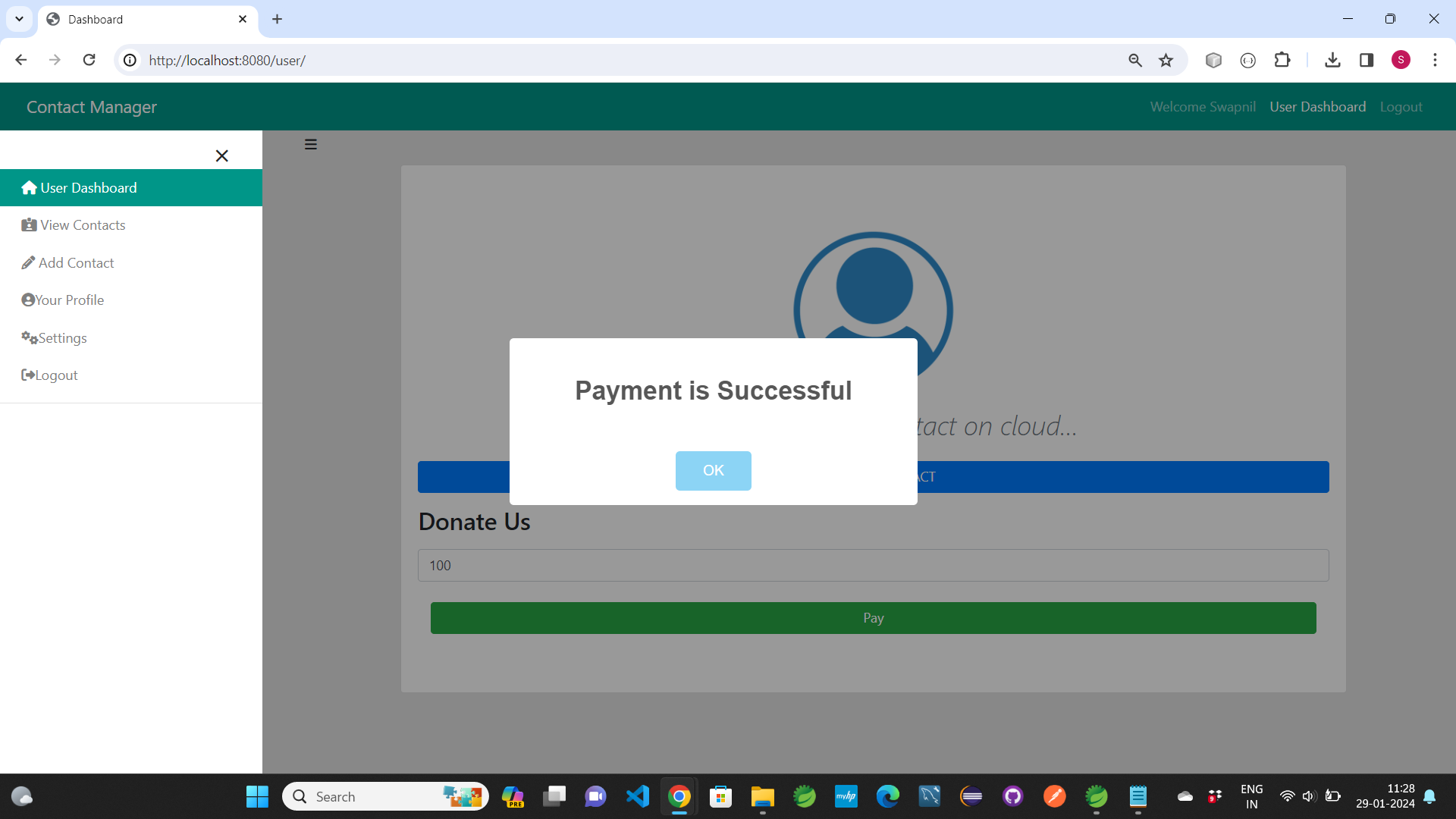Click the Contact Manager brand title
Image resolution: width=1456 pixels, height=819 pixels.
pos(91,107)
